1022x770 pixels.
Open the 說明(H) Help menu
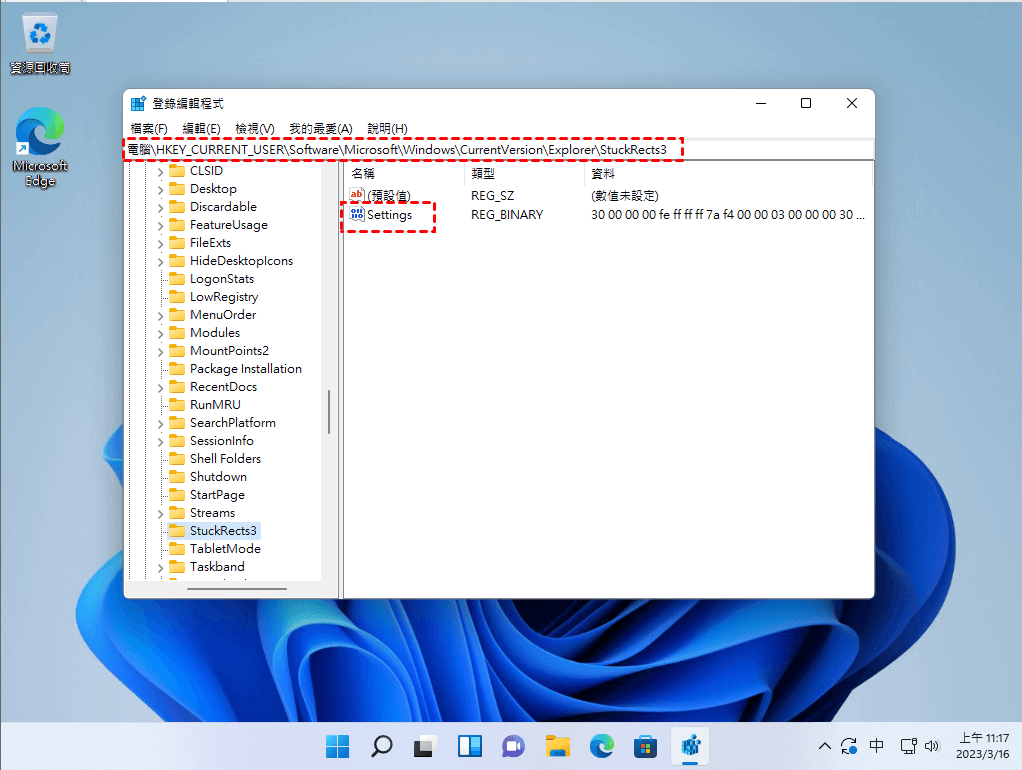pos(387,128)
